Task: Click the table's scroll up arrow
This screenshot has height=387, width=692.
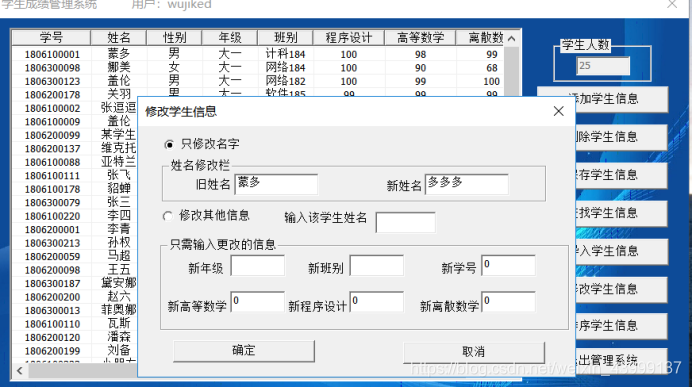Action: point(511,38)
